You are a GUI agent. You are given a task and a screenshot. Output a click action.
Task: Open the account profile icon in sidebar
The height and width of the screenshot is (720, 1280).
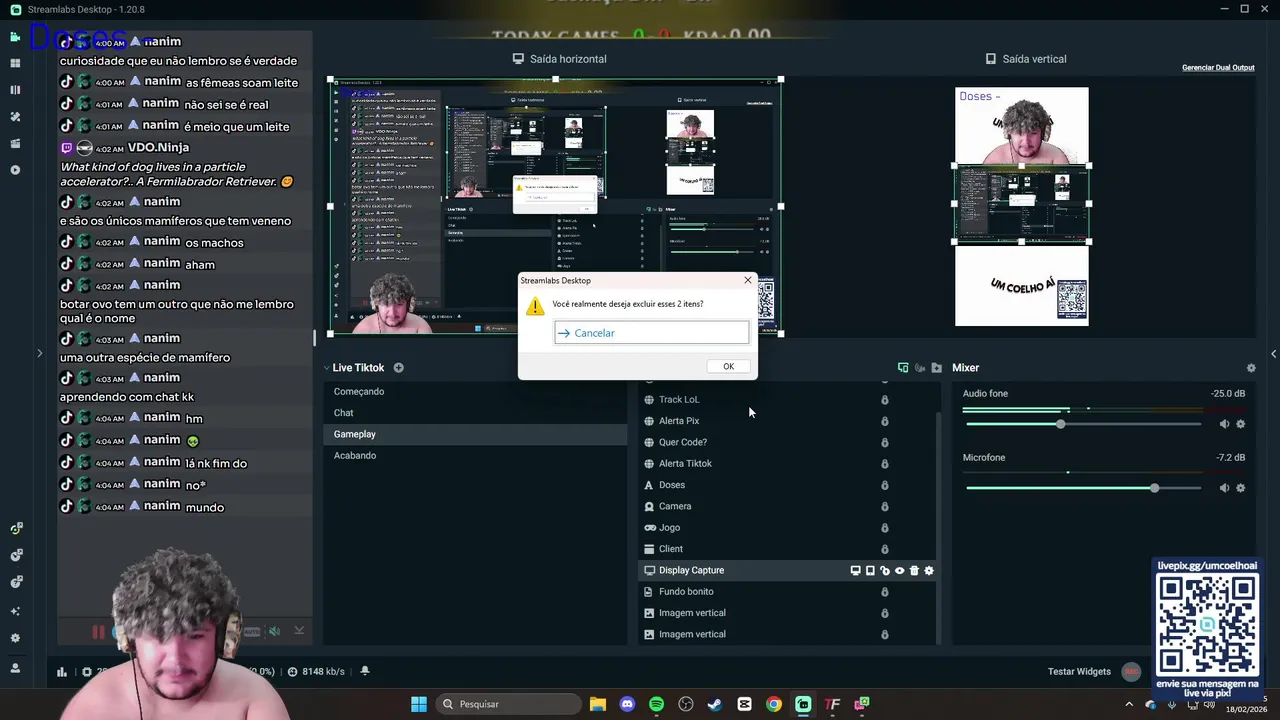point(15,667)
